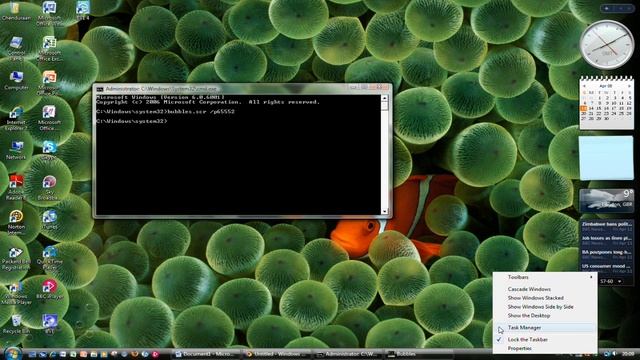This screenshot has height=360, width=640.
Task: Open the Adobe Reader desktop shortcut
Action: (x=16, y=188)
